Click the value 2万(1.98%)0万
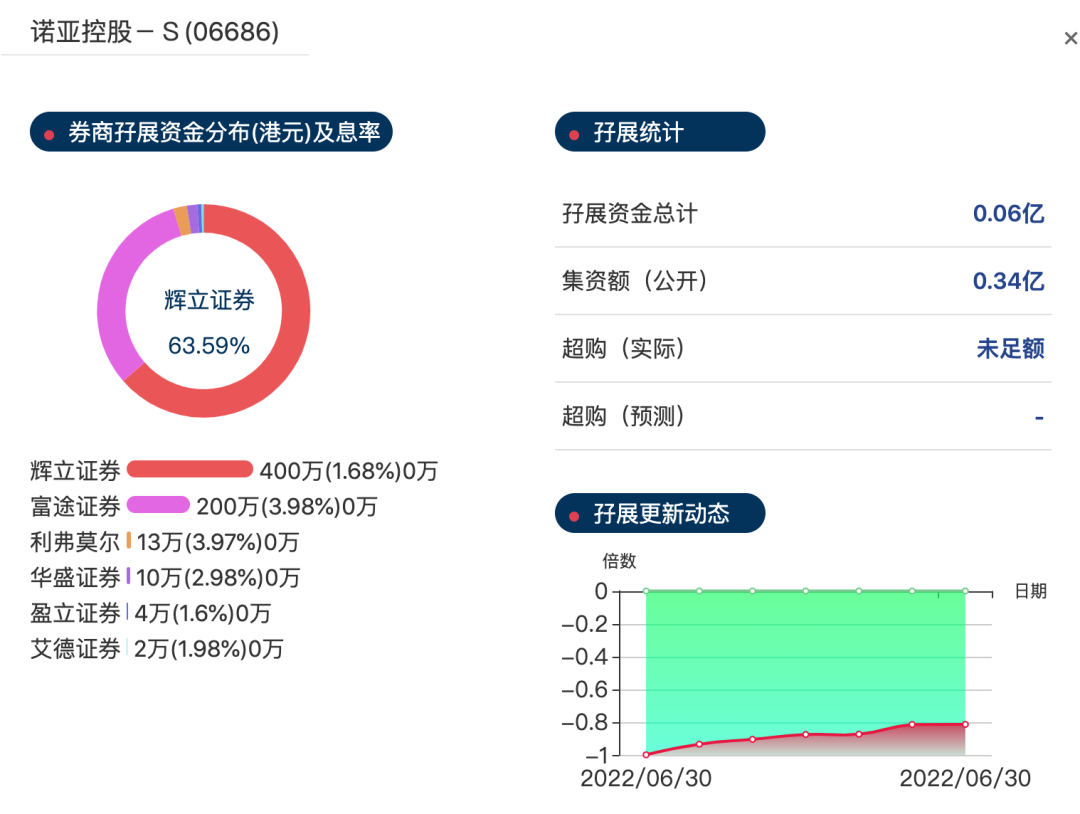1080x814 pixels. click(x=208, y=649)
